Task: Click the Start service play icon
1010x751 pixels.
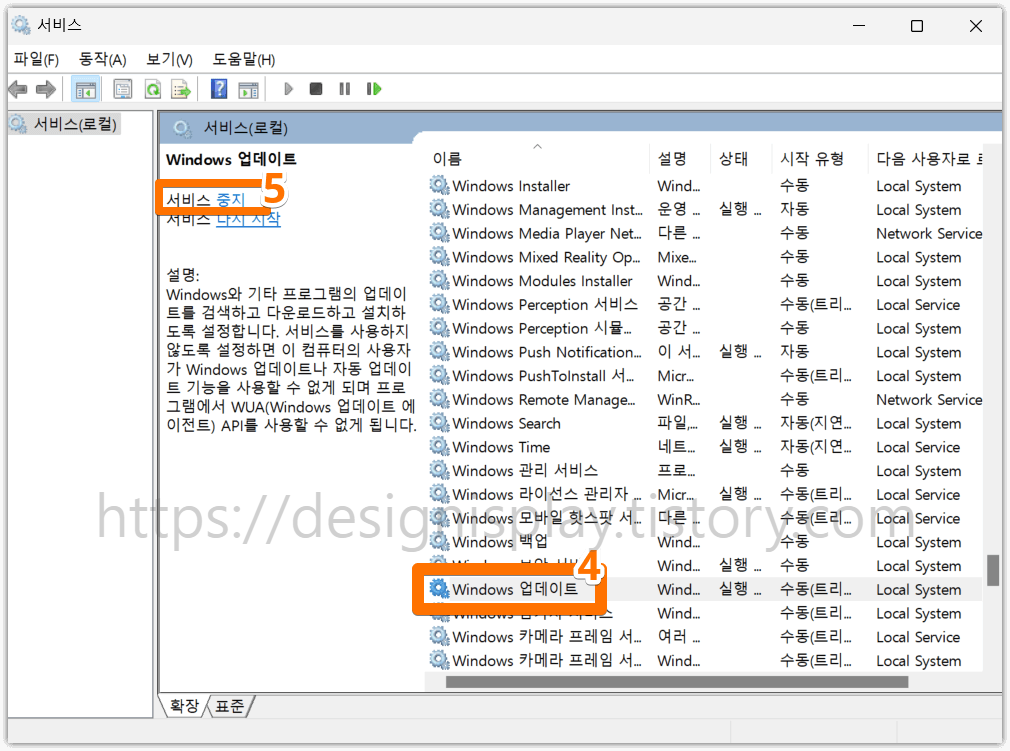Action: tap(288, 89)
